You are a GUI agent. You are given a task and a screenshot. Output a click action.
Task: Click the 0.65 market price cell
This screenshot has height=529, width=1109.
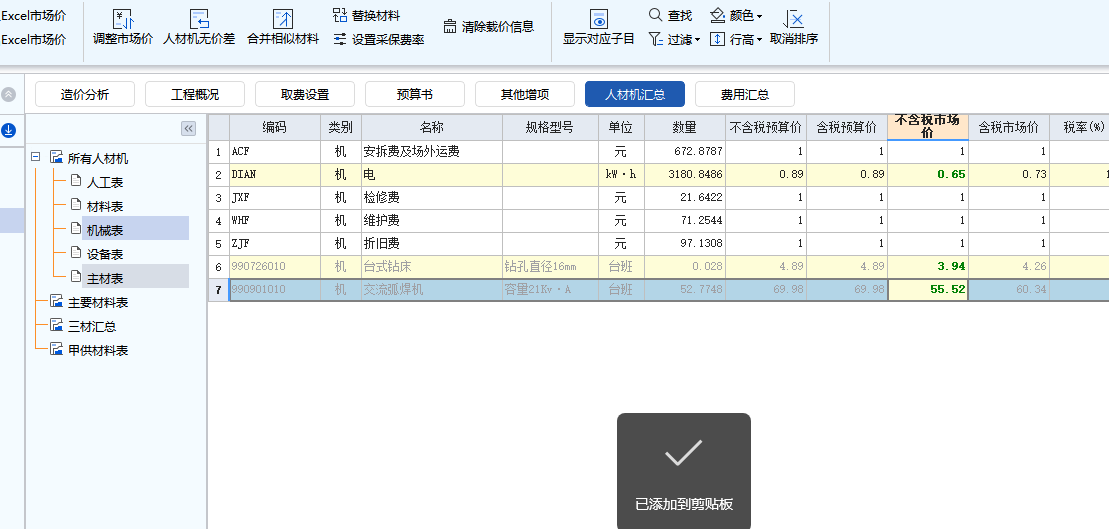(x=928, y=175)
